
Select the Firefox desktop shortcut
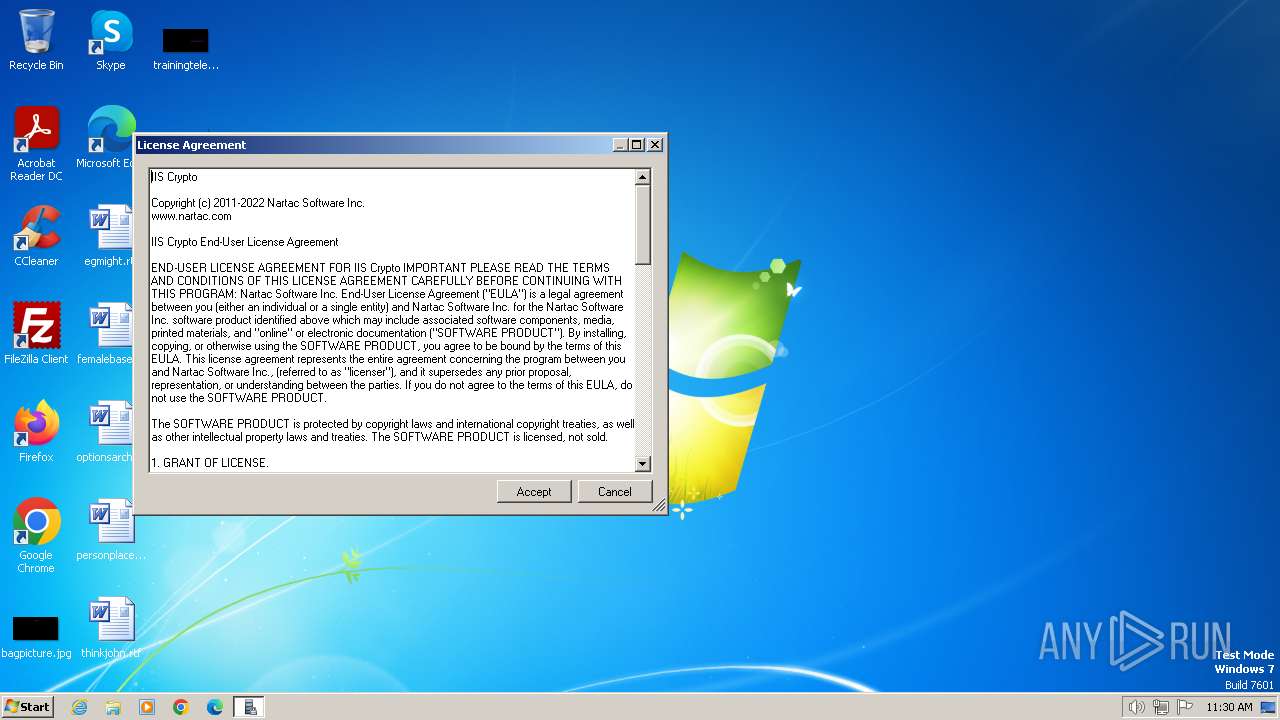(x=36, y=432)
